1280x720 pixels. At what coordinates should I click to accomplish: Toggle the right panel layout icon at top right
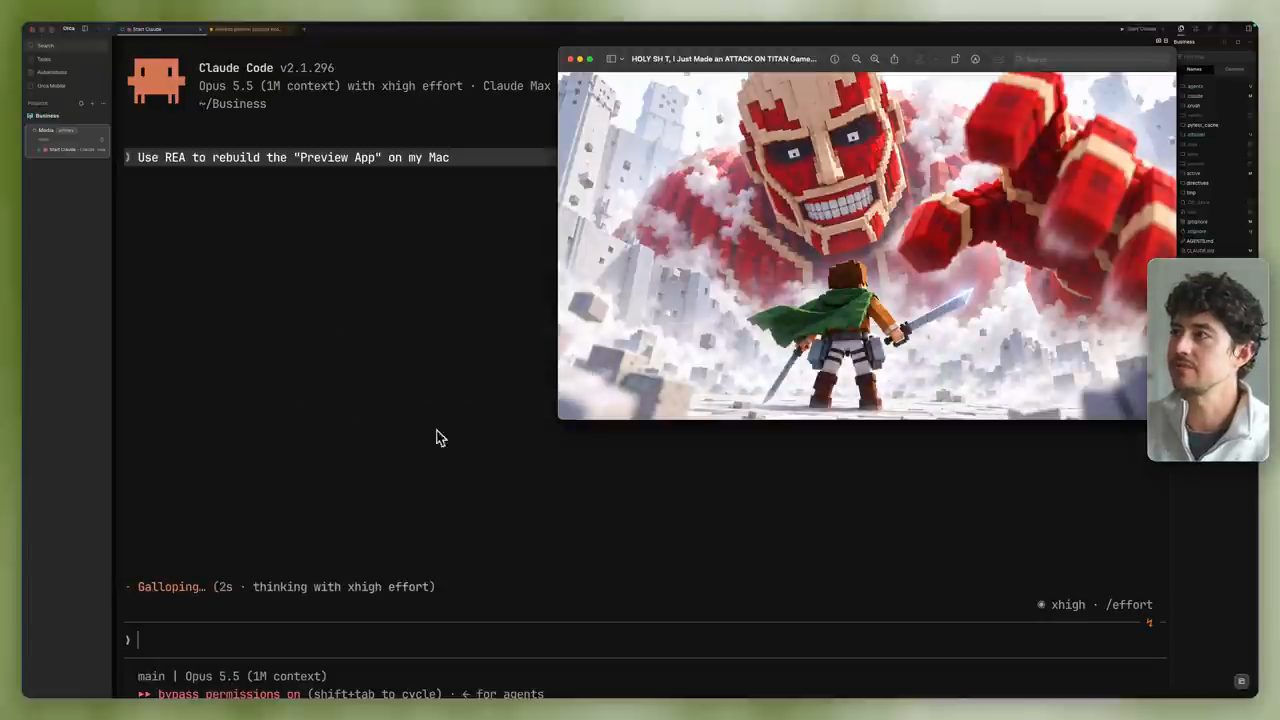pyautogui.click(x=1248, y=29)
